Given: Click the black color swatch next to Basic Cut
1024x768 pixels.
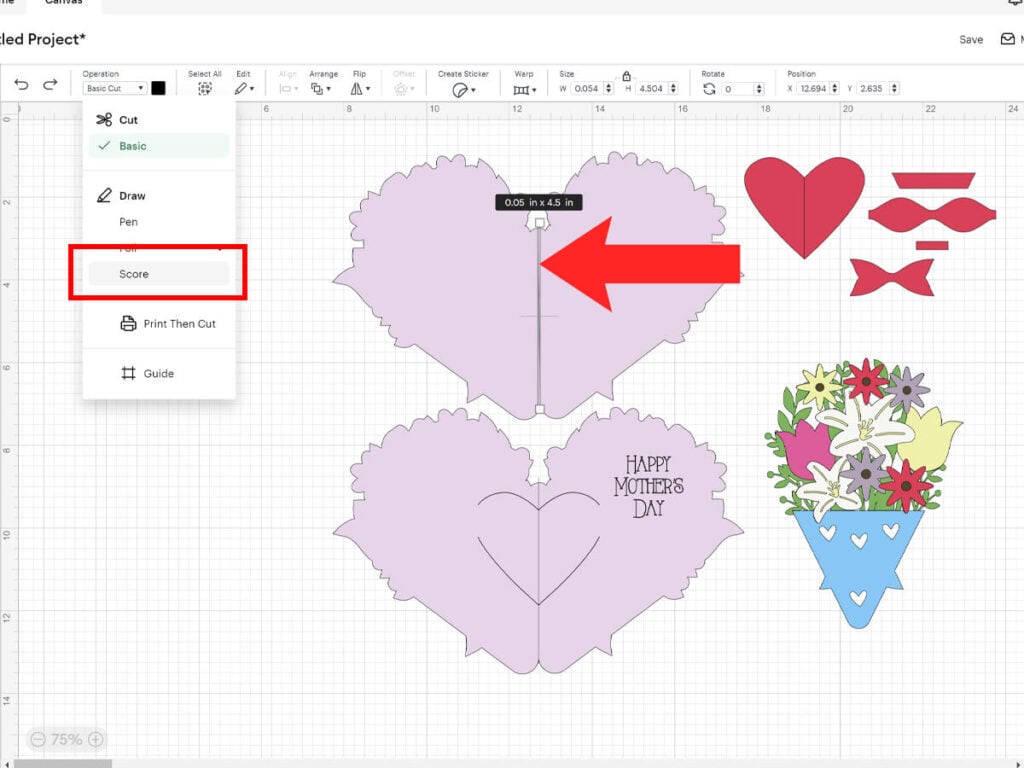Looking at the screenshot, I should click(158, 88).
